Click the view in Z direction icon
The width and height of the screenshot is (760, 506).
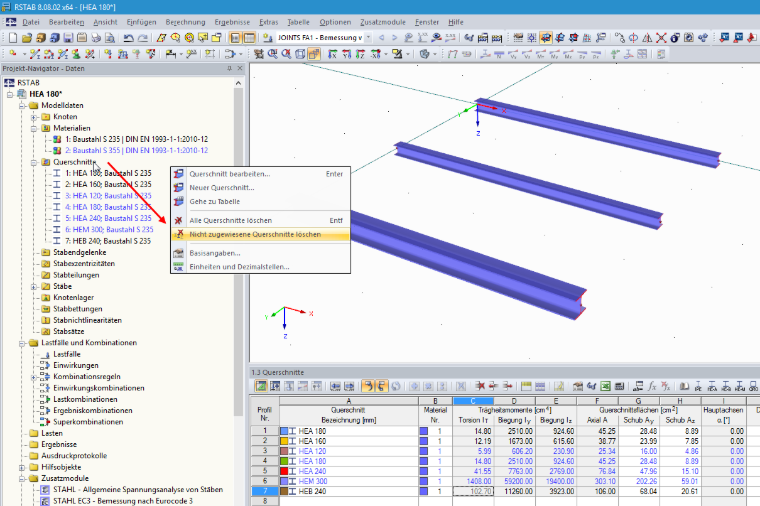click(360, 54)
